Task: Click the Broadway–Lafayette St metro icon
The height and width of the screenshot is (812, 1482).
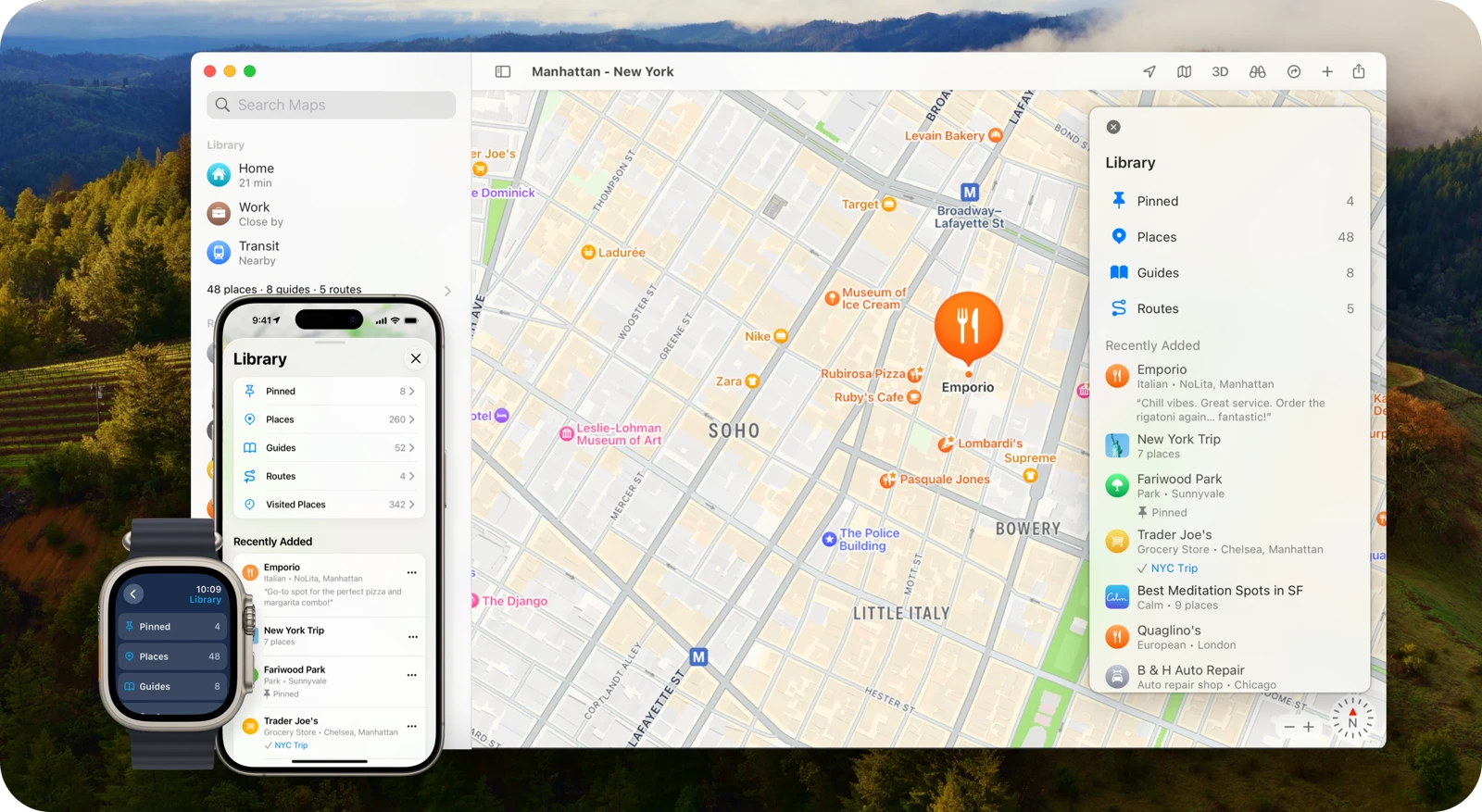Action: pos(970,193)
